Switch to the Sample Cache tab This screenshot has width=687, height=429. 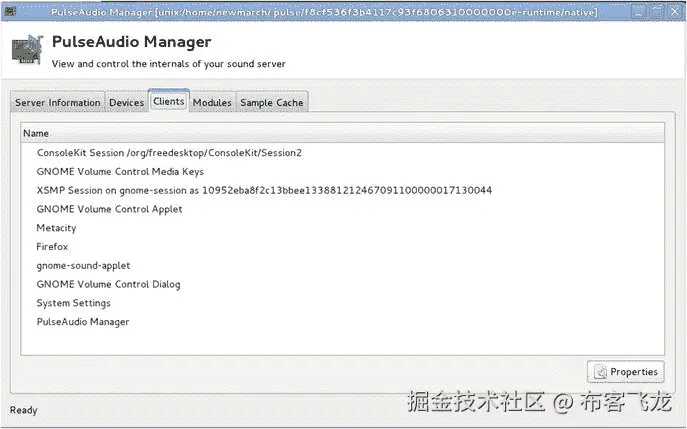[x=272, y=102]
